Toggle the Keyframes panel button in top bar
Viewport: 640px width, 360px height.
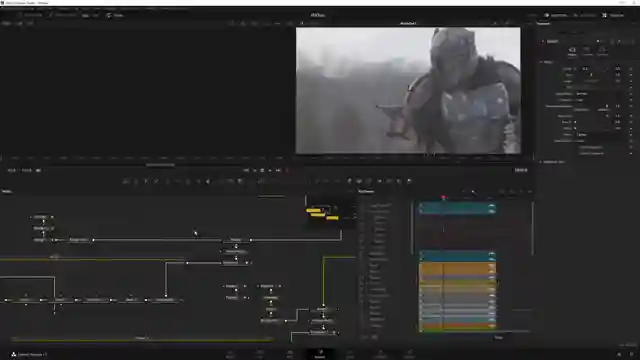coord(556,15)
